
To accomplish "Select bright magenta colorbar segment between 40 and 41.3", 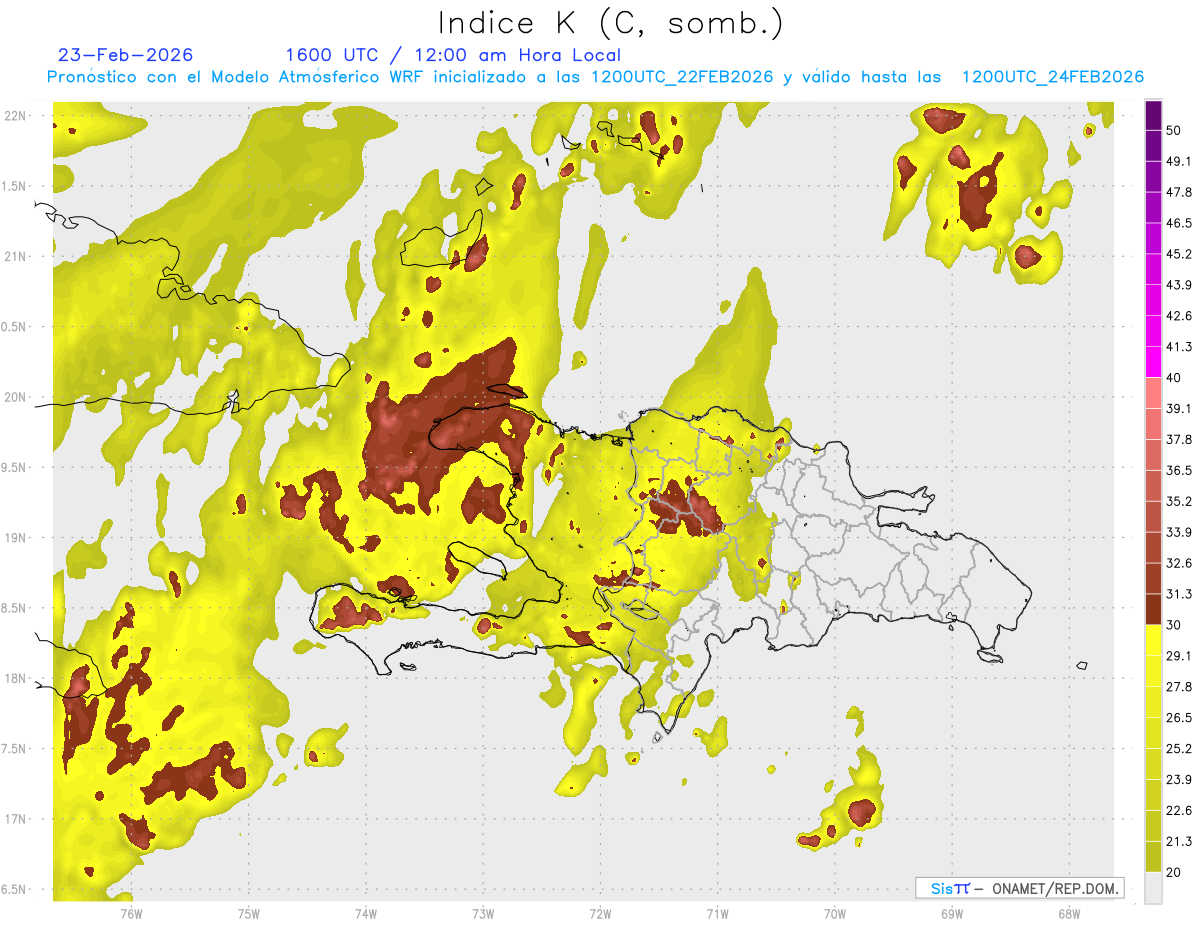I will [x=1154, y=363].
